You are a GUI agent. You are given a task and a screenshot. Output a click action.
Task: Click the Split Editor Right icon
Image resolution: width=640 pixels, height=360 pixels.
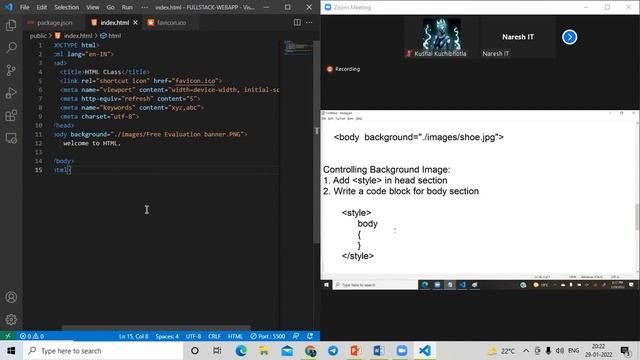pos(297,22)
